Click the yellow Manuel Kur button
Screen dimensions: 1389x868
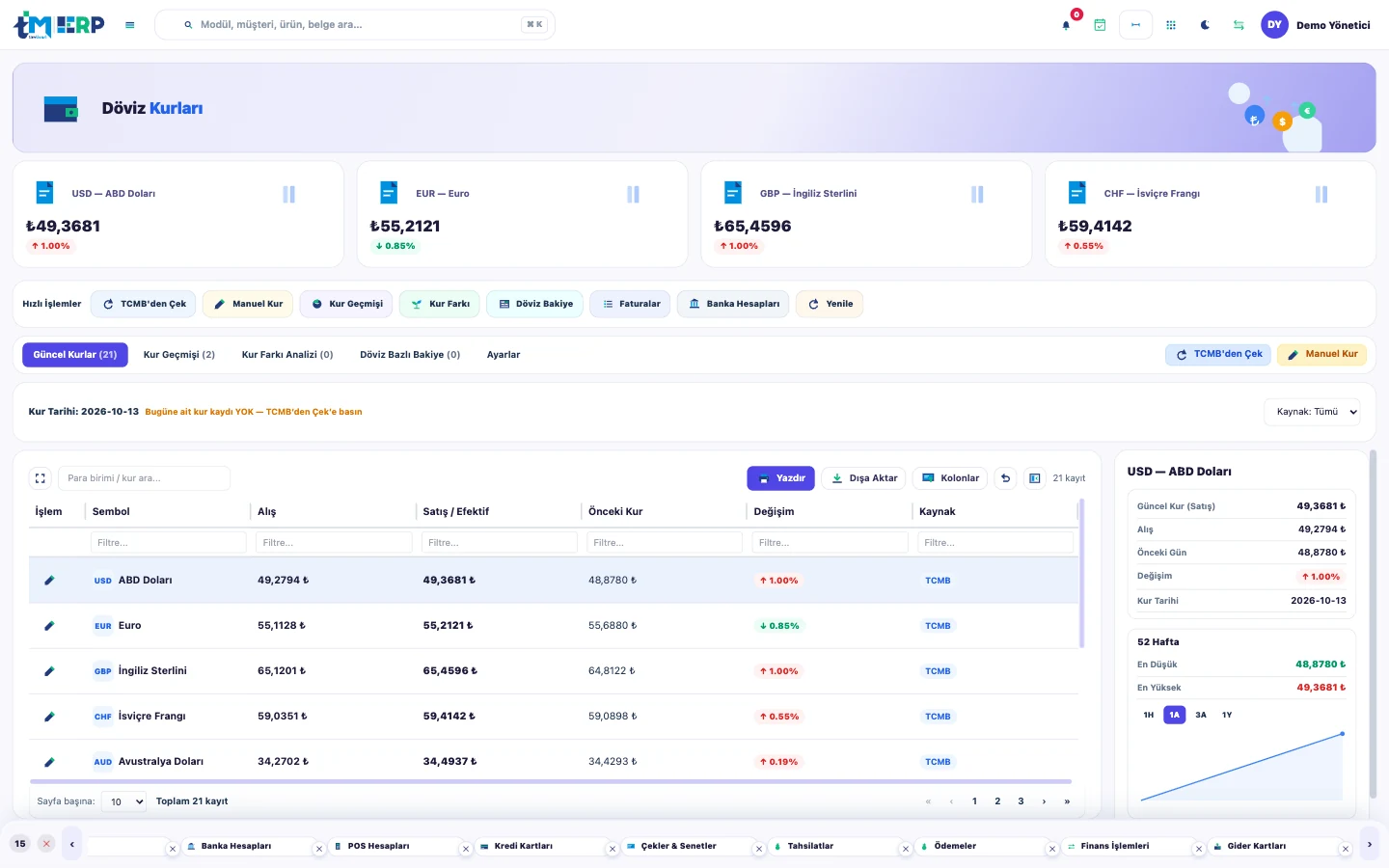coord(1321,354)
